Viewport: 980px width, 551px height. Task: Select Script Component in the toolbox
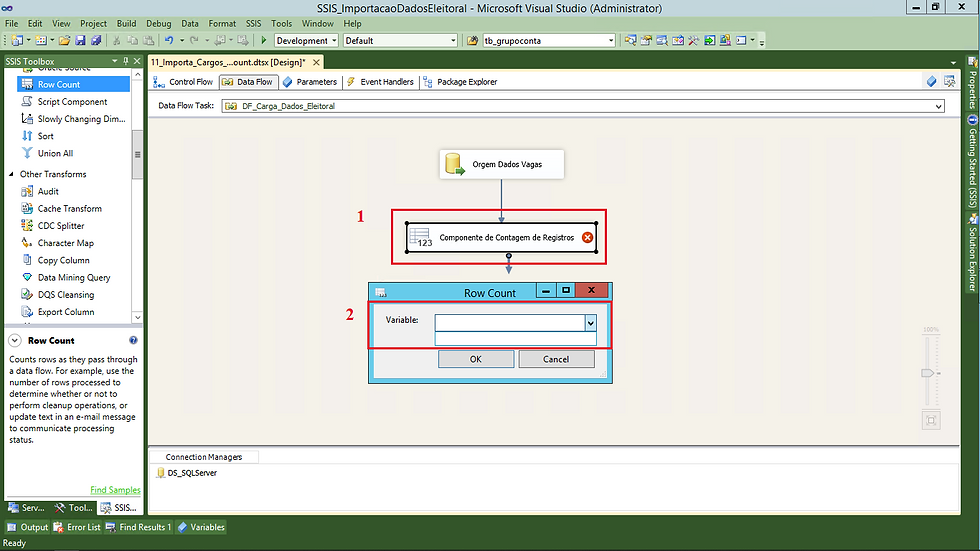coord(72,102)
